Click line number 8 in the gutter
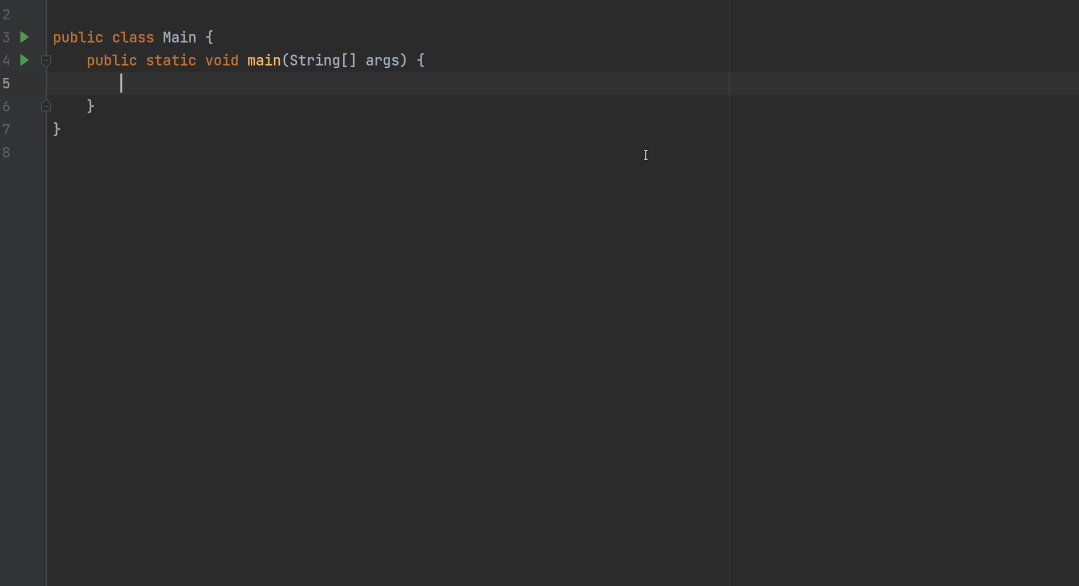The width and height of the screenshot is (1079, 586). [x=6, y=152]
